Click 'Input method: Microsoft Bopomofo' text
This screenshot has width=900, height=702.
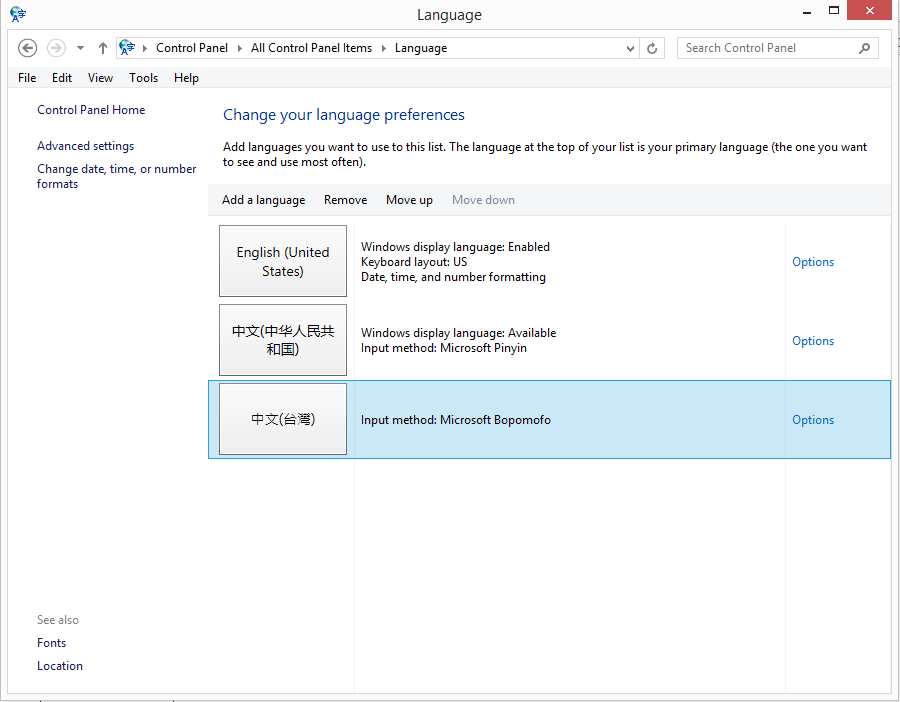pyautogui.click(x=456, y=420)
